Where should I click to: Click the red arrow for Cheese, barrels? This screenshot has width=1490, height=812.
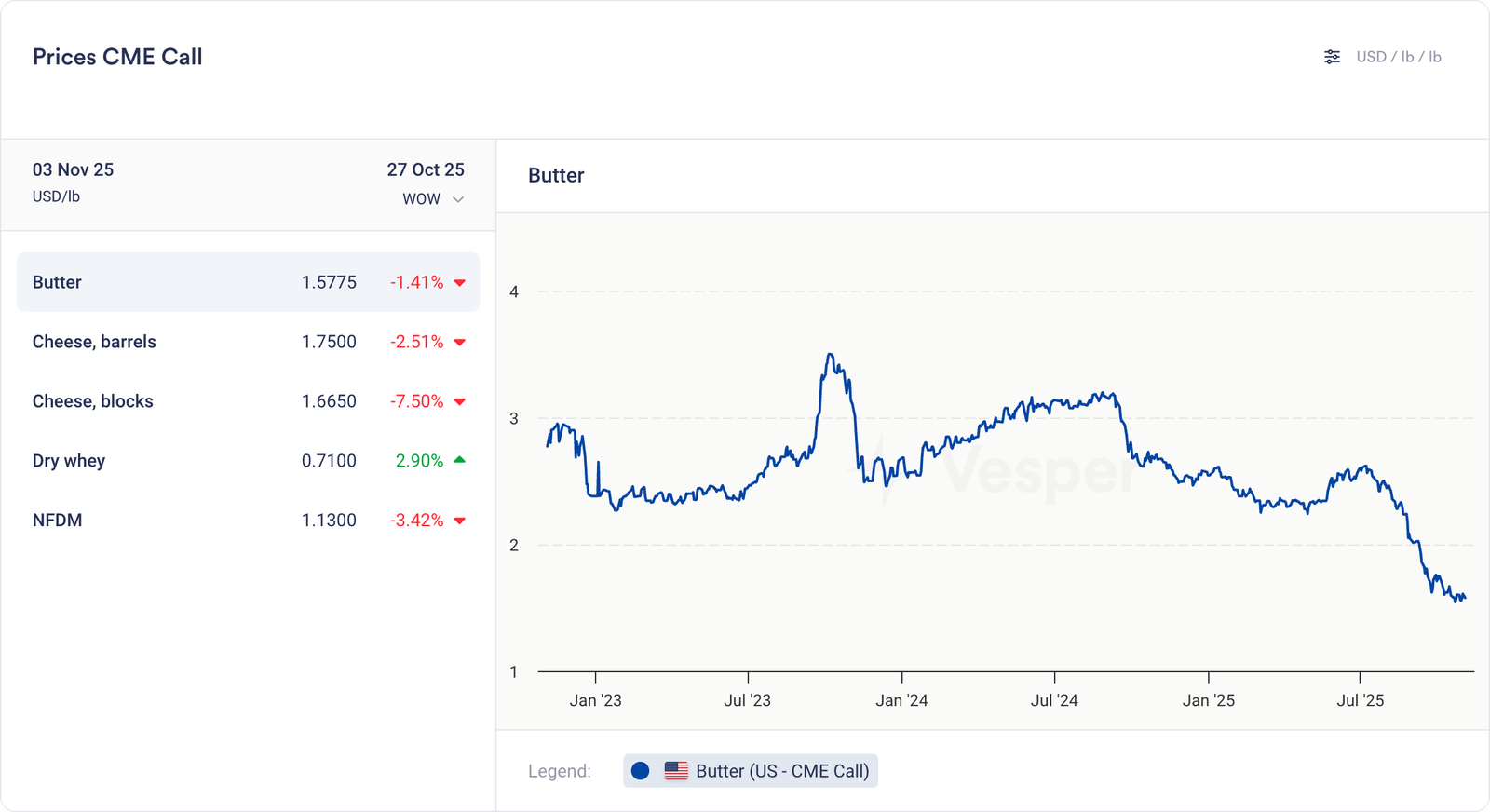point(459,343)
